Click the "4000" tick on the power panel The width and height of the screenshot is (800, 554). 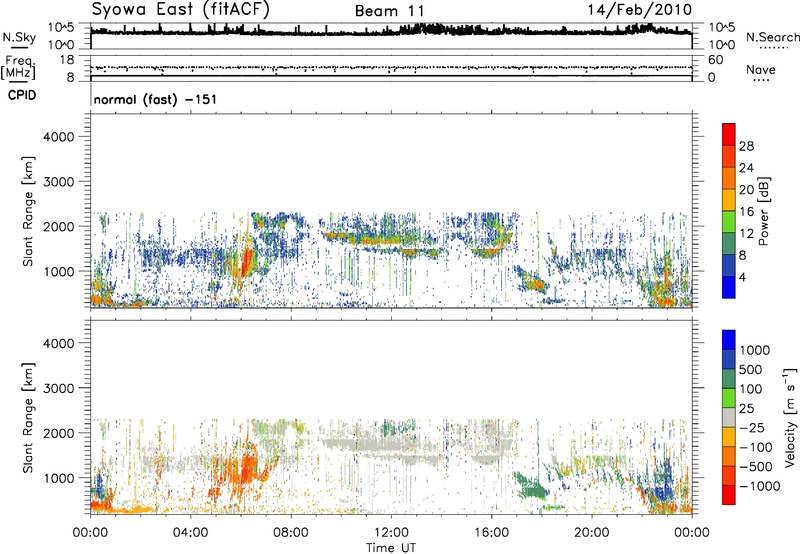(58, 137)
